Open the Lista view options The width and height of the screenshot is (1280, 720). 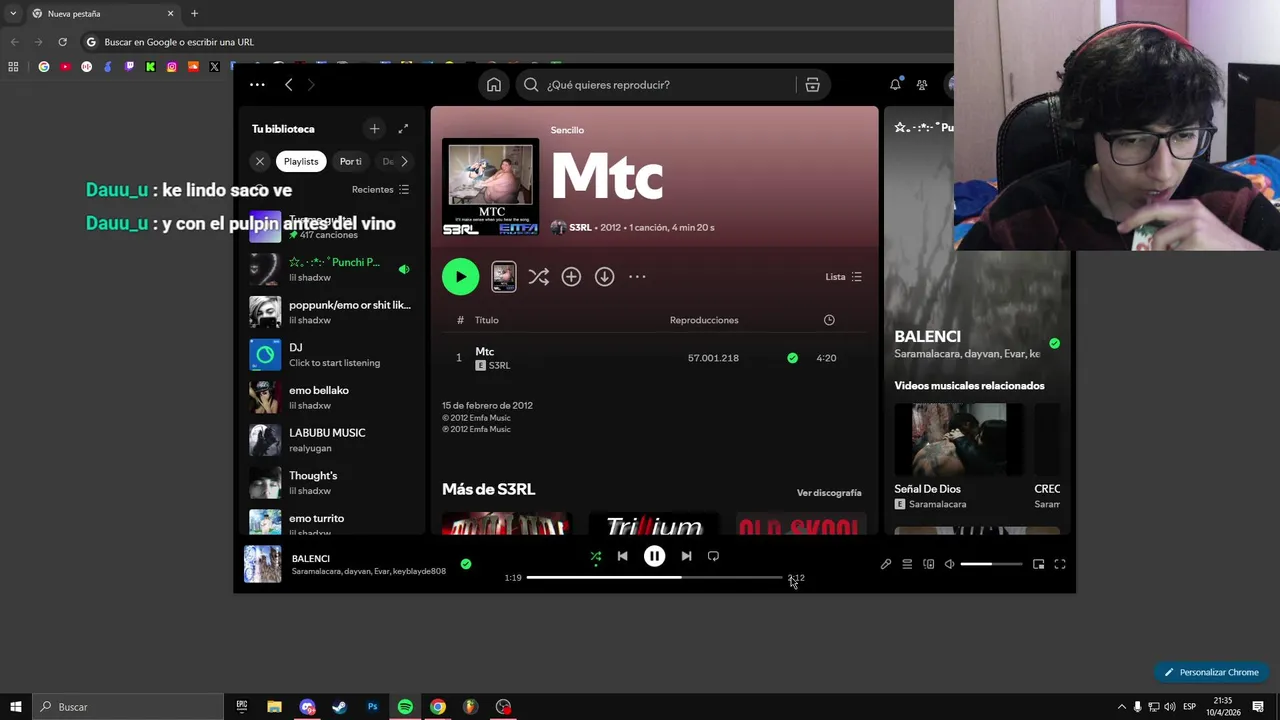(843, 277)
